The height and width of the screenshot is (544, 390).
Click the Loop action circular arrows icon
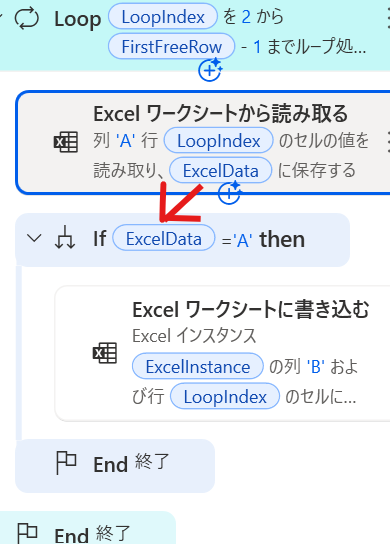point(27,18)
